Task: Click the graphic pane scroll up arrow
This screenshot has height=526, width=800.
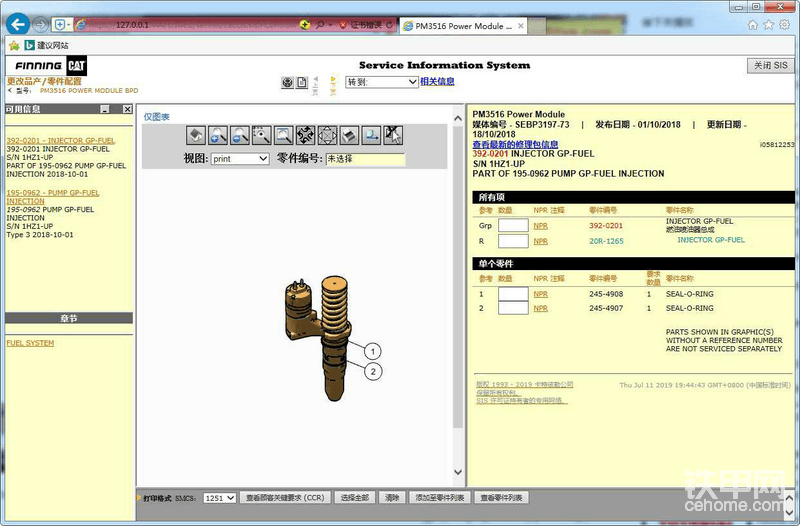Action: (458, 118)
